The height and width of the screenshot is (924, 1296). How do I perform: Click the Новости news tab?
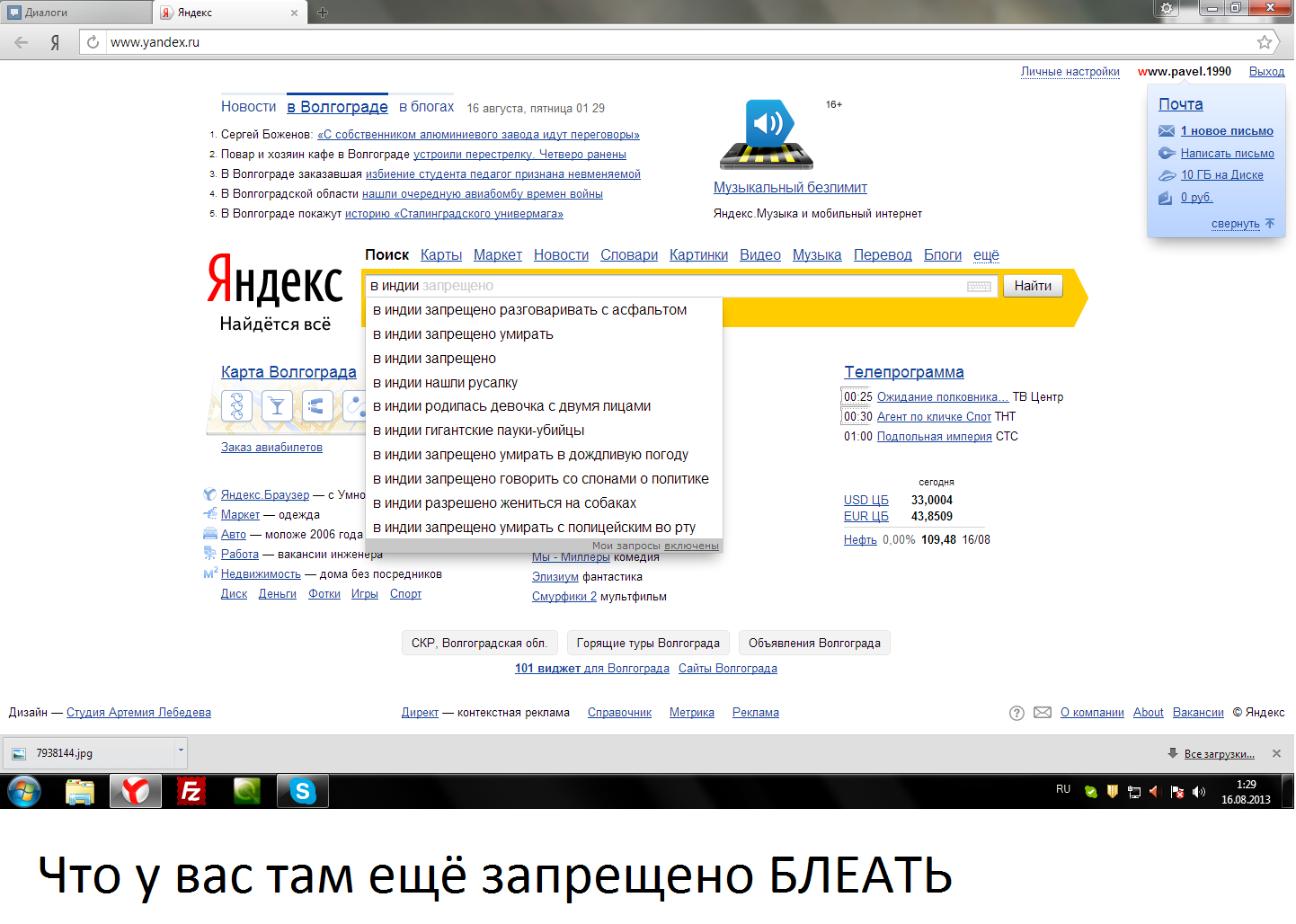click(249, 107)
